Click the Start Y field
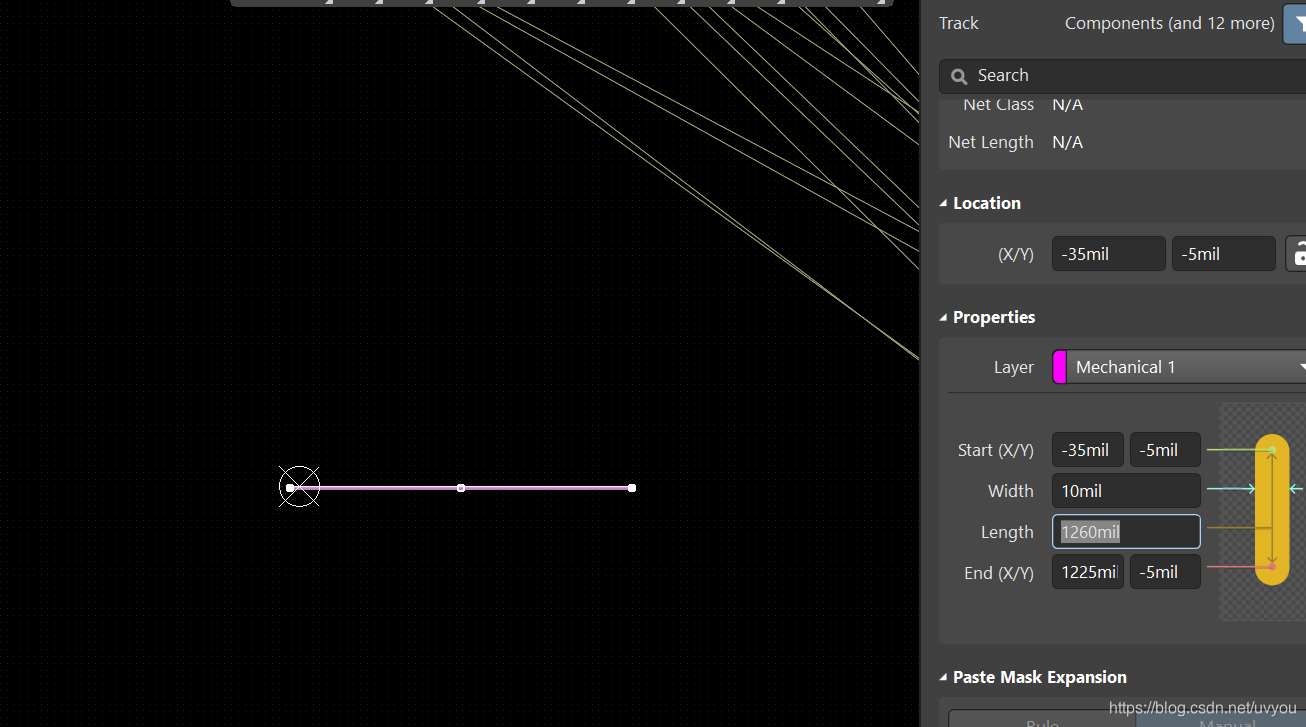Image resolution: width=1306 pixels, height=727 pixels. (x=1165, y=450)
